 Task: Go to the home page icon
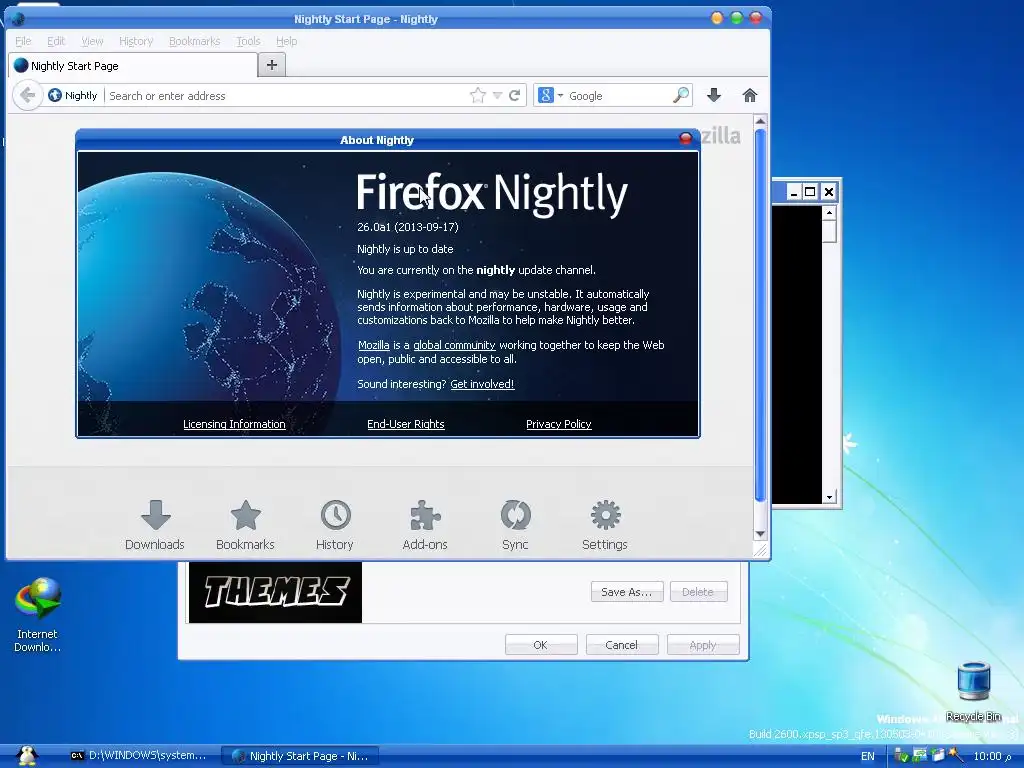[x=750, y=95]
